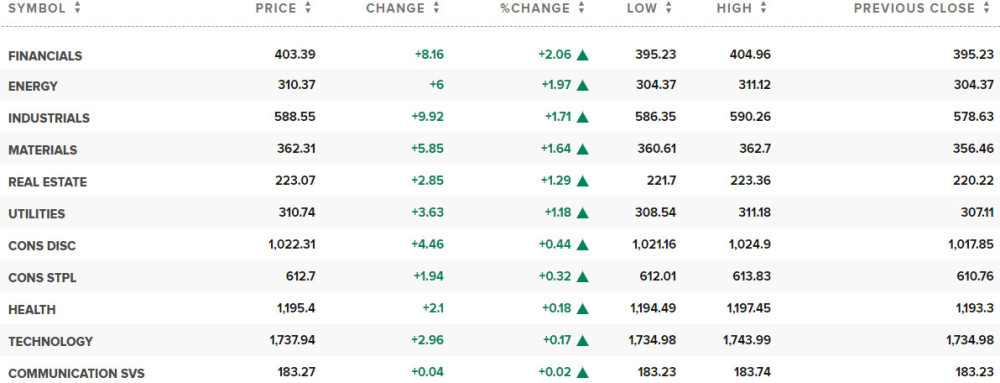
Task: Sort by PRICE column arrows
Action: (308, 8)
